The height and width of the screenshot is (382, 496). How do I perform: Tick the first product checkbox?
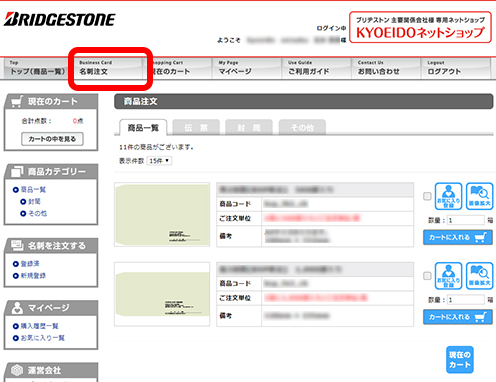click(427, 196)
